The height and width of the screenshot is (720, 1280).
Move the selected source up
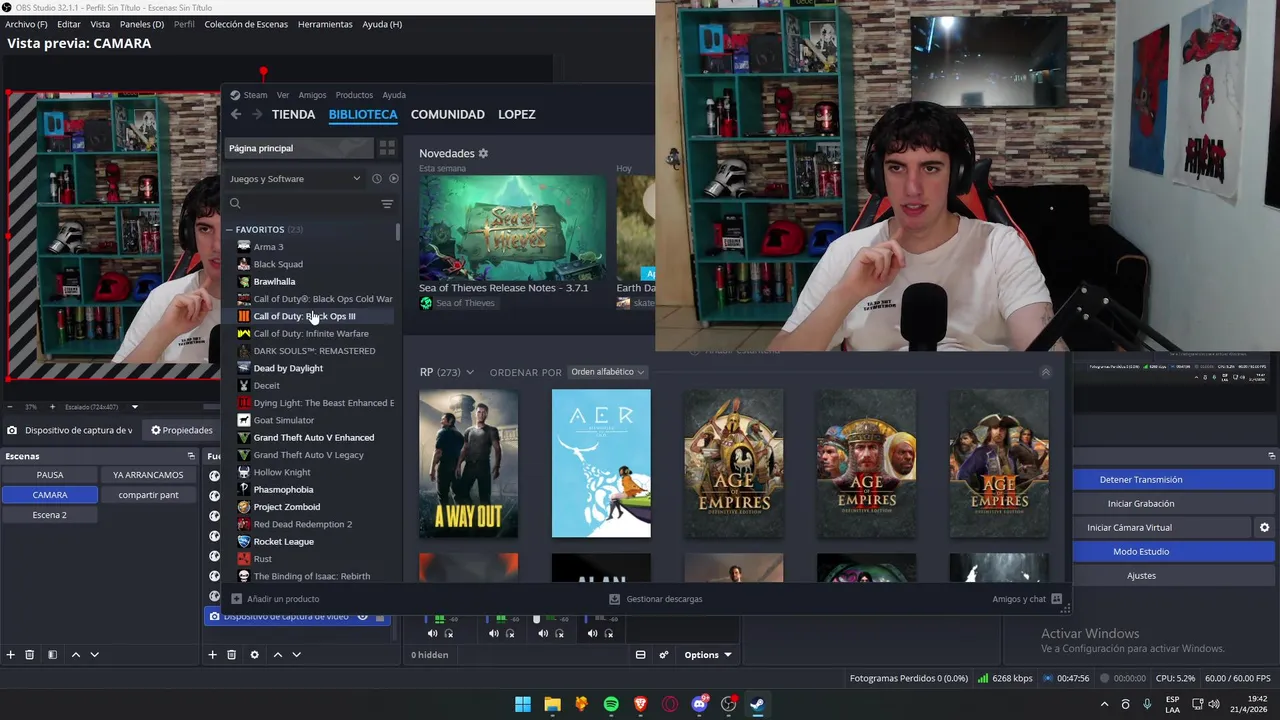coord(277,655)
